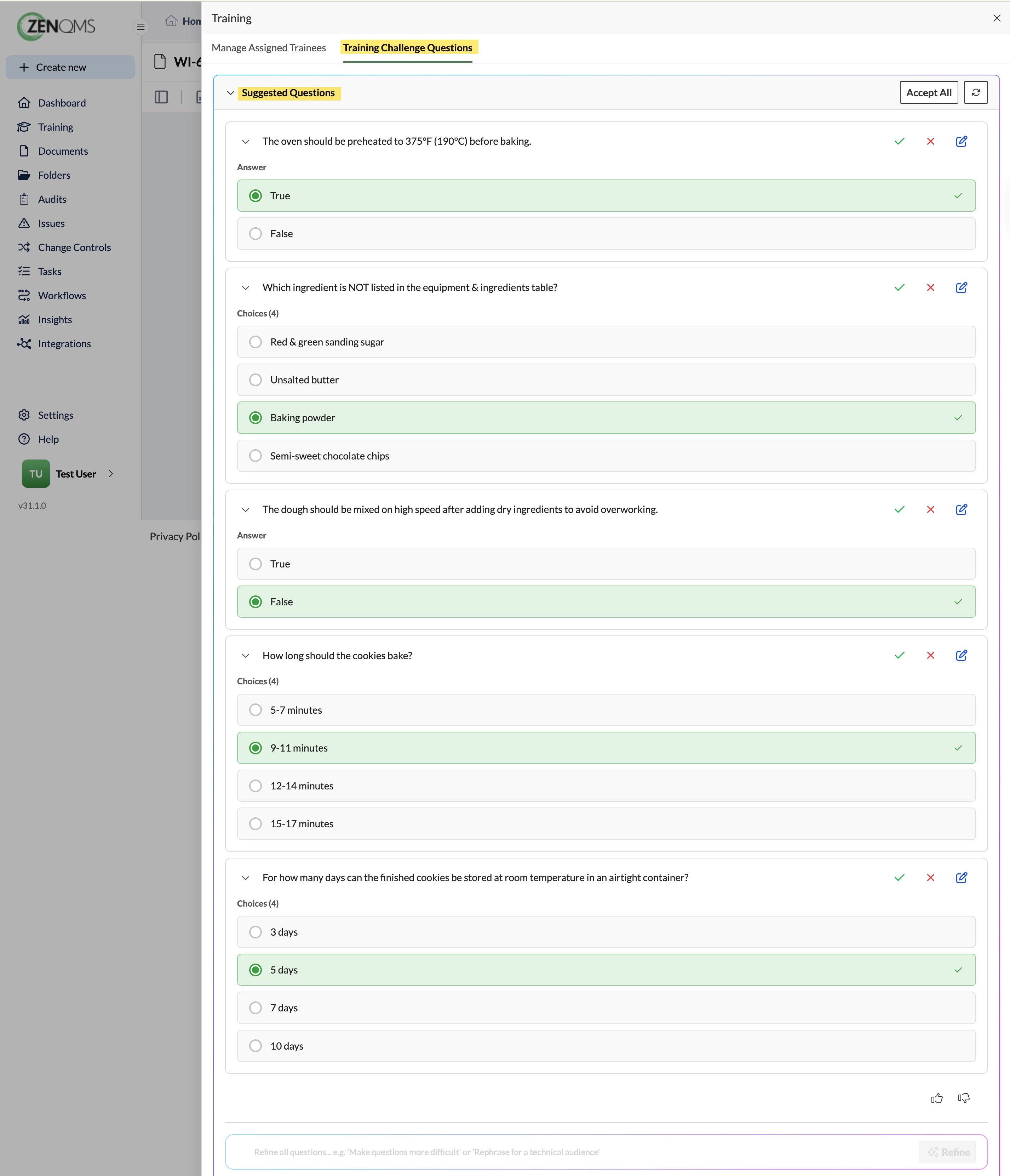Edit the cookie storage days question
The image size is (1010, 1176).
pos(962,878)
